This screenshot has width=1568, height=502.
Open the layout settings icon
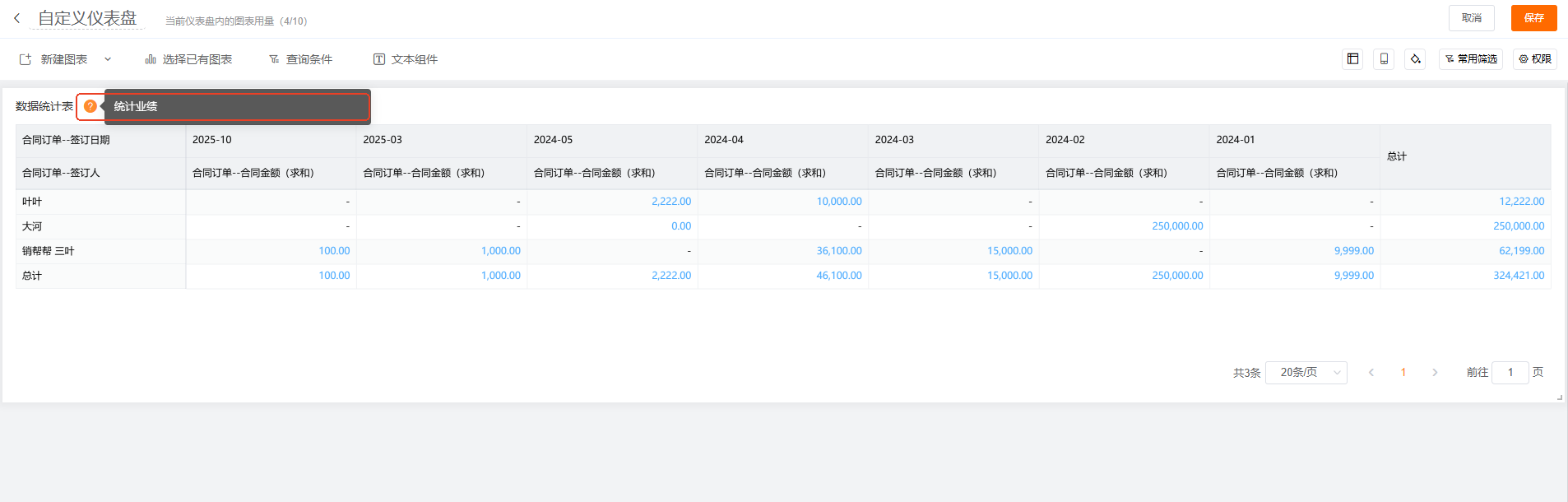click(x=1352, y=59)
